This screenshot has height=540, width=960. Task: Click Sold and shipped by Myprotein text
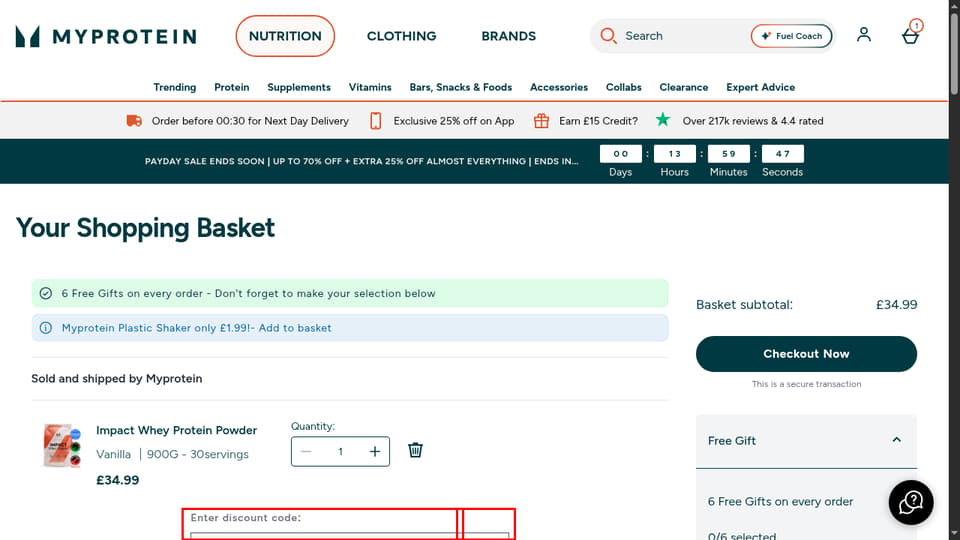[116, 378]
